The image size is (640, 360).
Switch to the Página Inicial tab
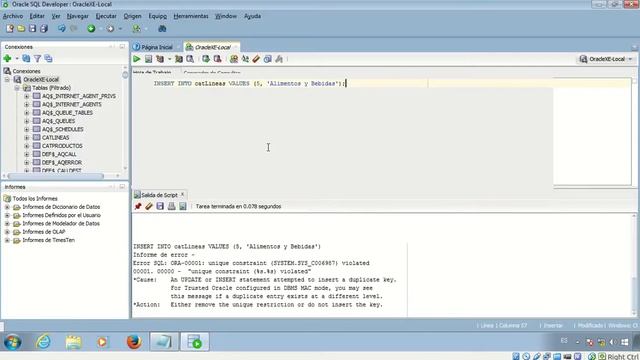157,47
